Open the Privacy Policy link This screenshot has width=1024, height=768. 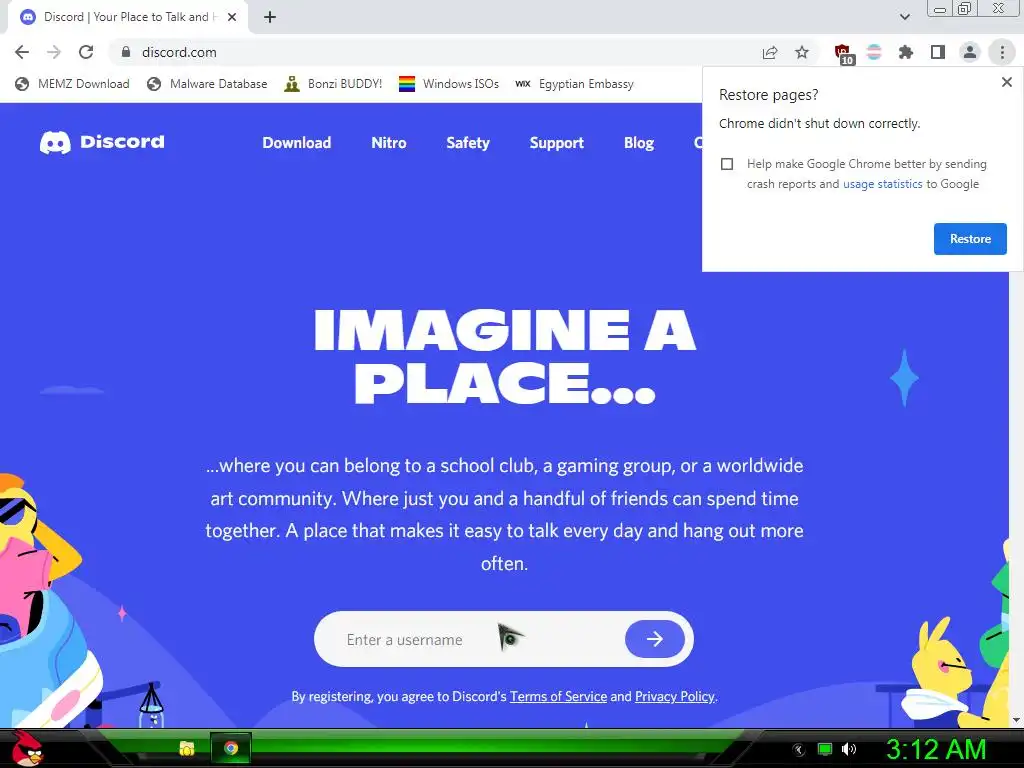[x=675, y=697]
